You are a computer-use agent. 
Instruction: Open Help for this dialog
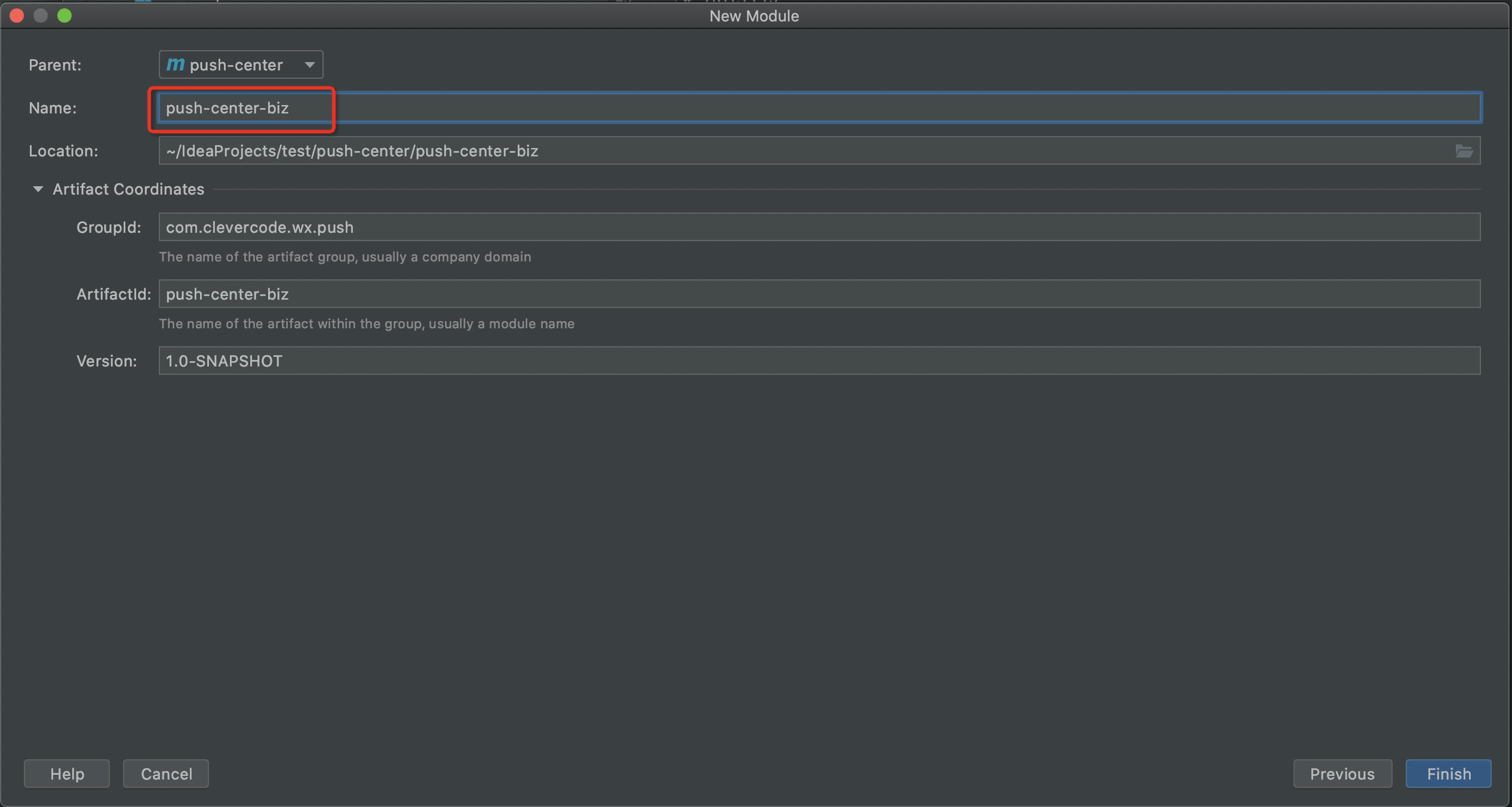coord(67,774)
